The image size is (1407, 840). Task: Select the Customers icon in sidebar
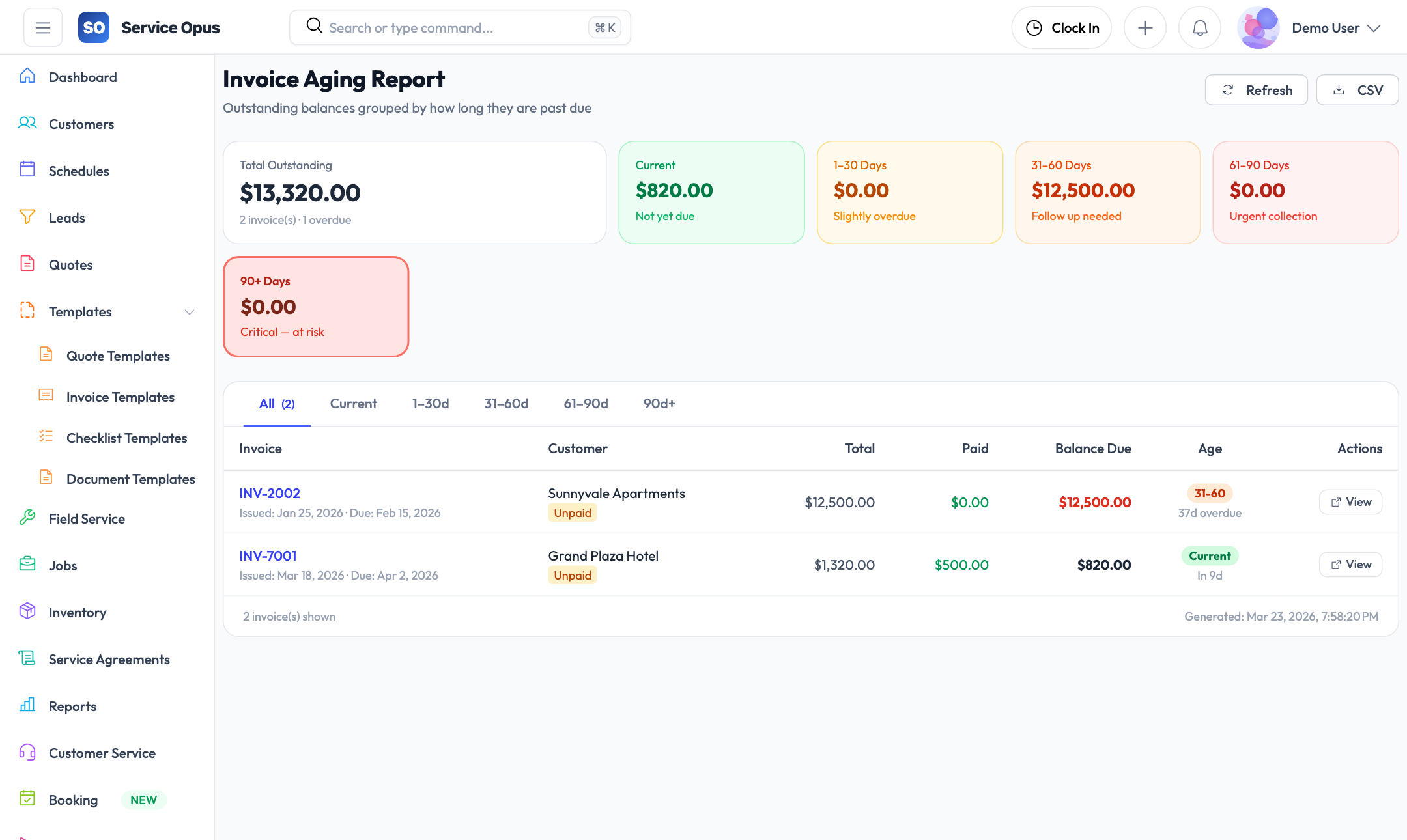click(x=27, y=123)
